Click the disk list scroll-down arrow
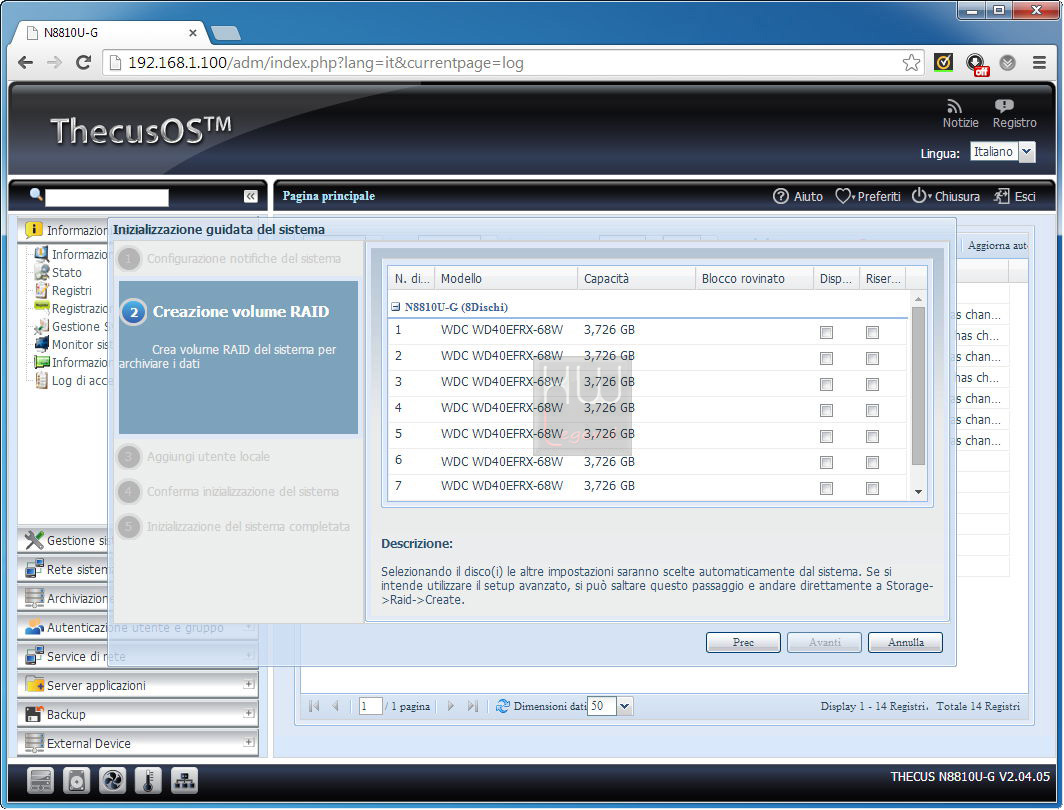Image resolution: width=1064 pixels, height=810 pixels. (x=918, y=492)
